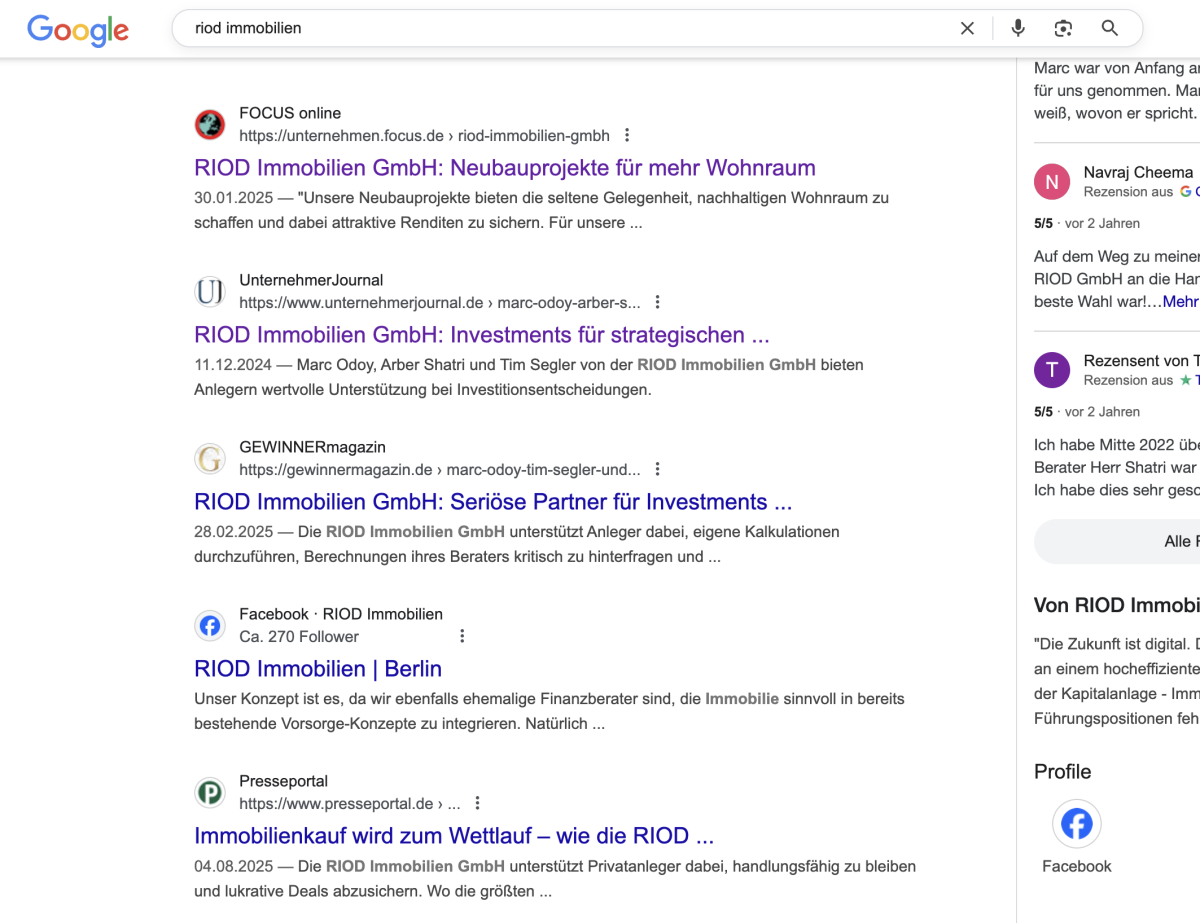Open more options for Facebook result
This screenshot has width=1200, height=923.
[462, 636]
